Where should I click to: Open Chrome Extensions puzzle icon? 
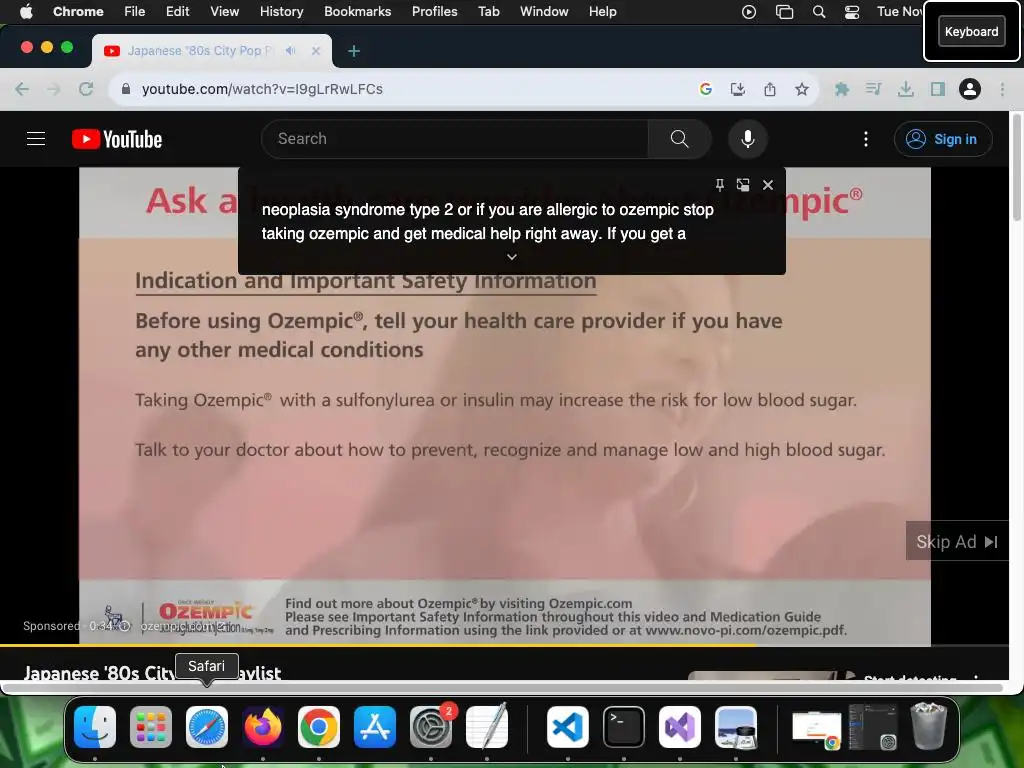coord(842,89)
